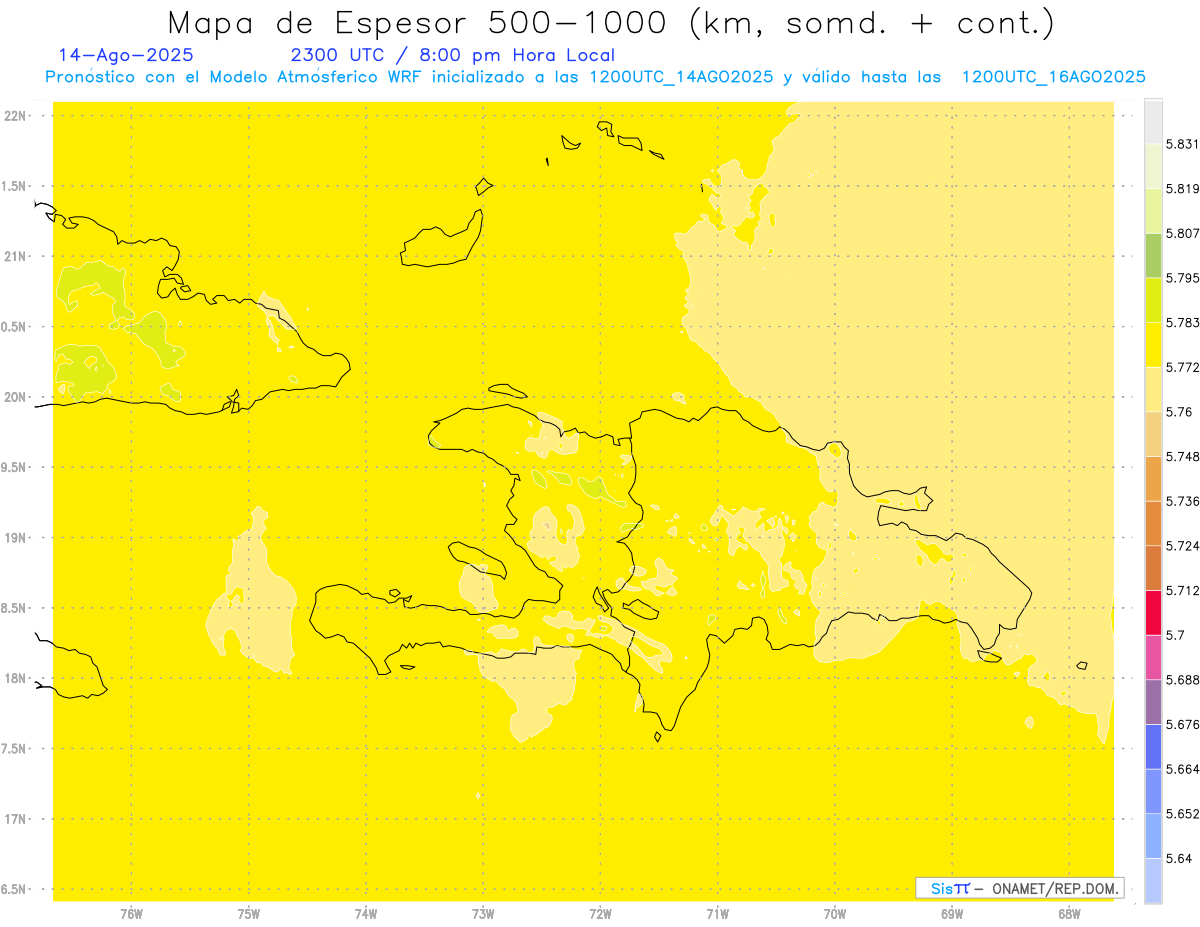The width and height of the screenshot is (1200, 927).
Task: Click the '71W' longitude label
Action: point(717,914)
